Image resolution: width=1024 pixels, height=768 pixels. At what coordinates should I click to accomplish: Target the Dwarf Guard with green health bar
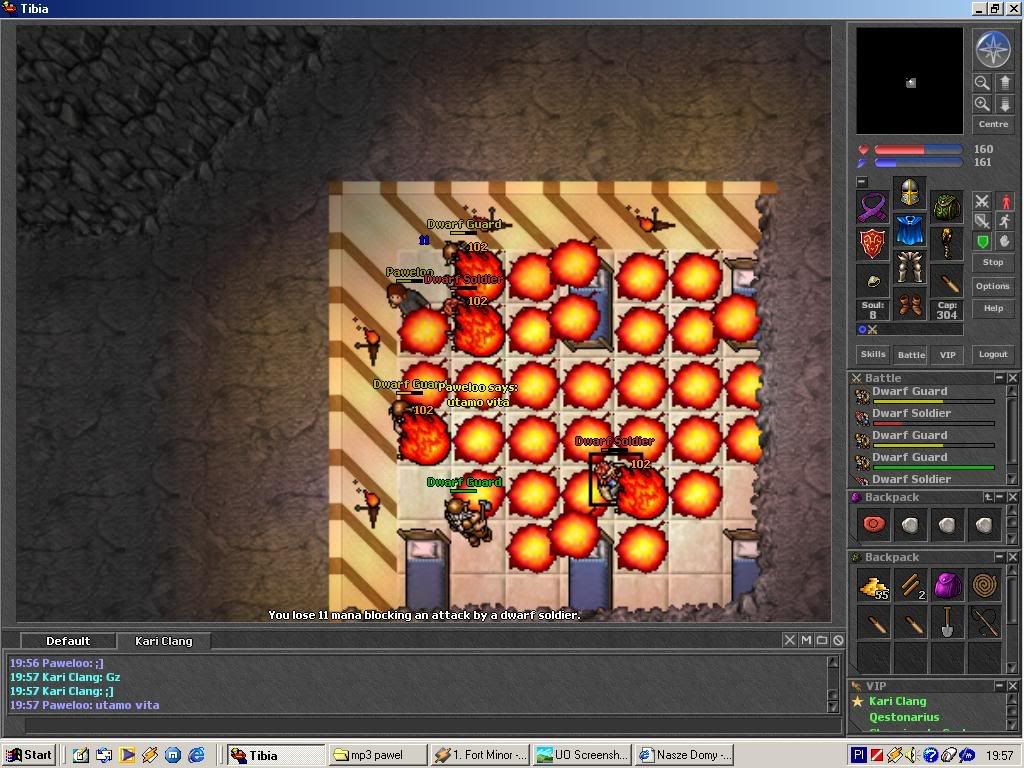(924, 460)
